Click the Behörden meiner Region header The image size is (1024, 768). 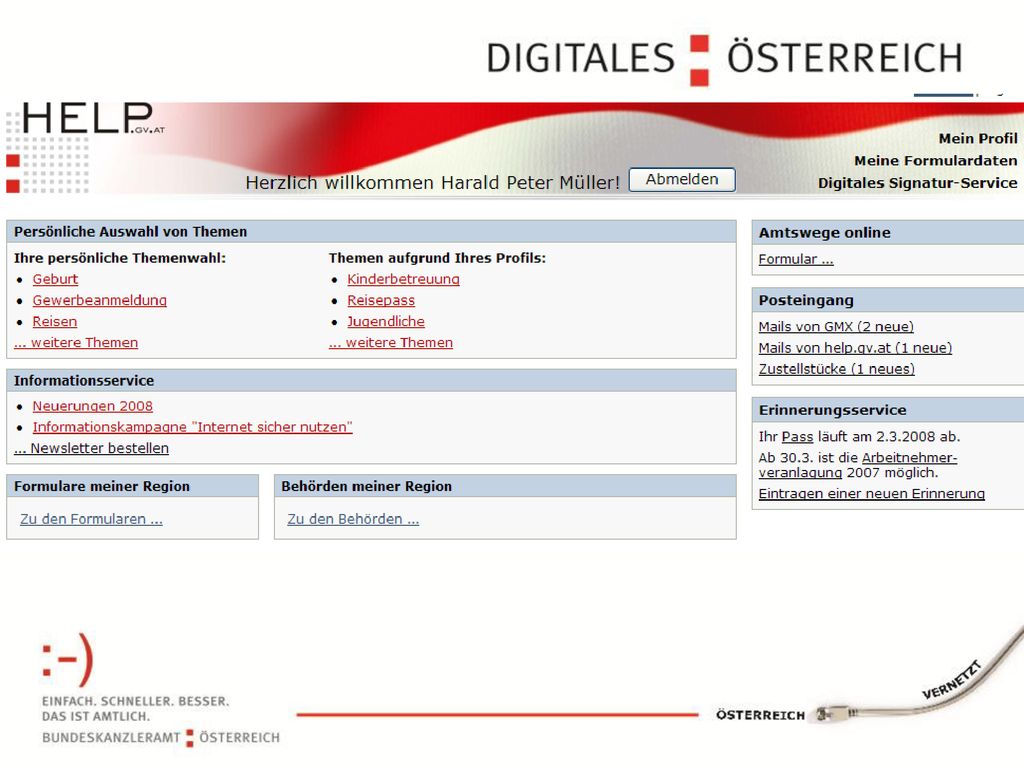pyautogui.click(x=505, y=487)
